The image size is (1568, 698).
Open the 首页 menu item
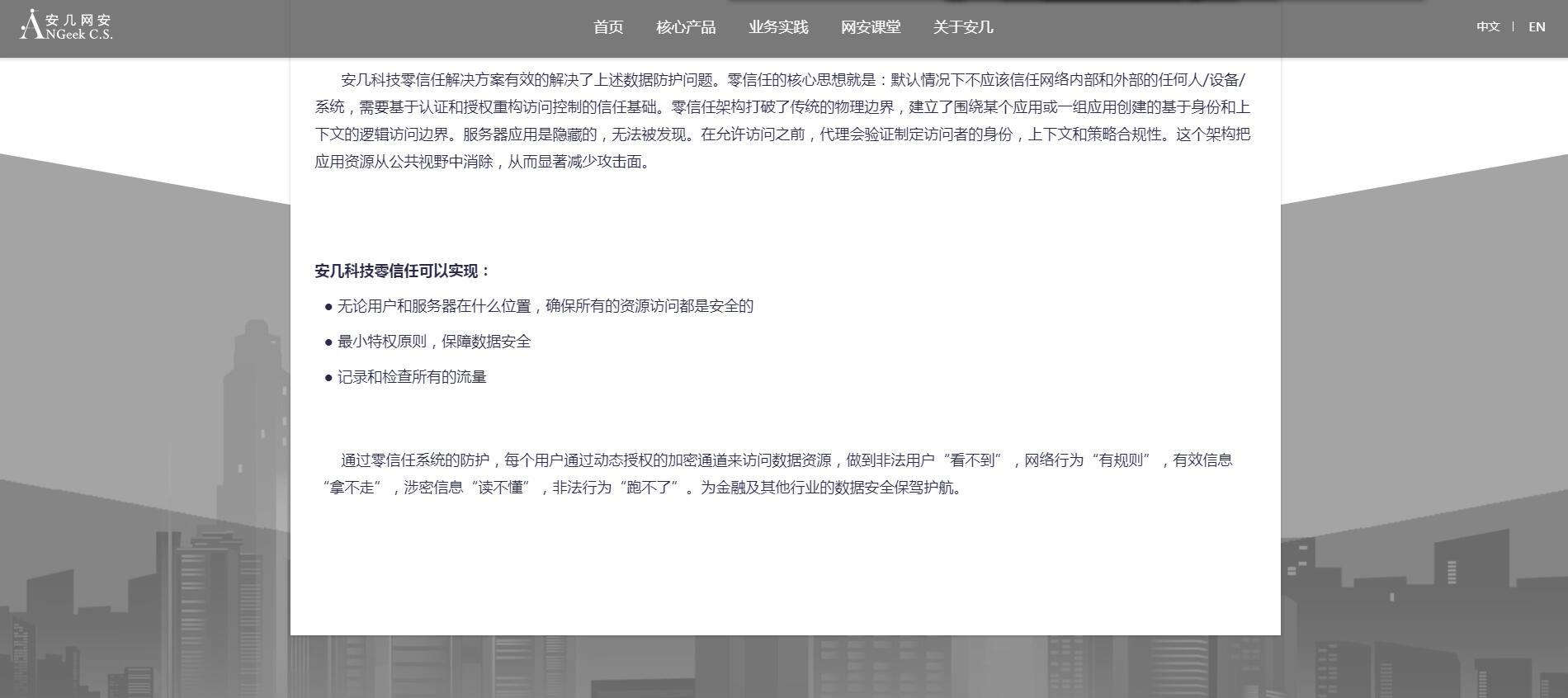(x=608, y=27)
